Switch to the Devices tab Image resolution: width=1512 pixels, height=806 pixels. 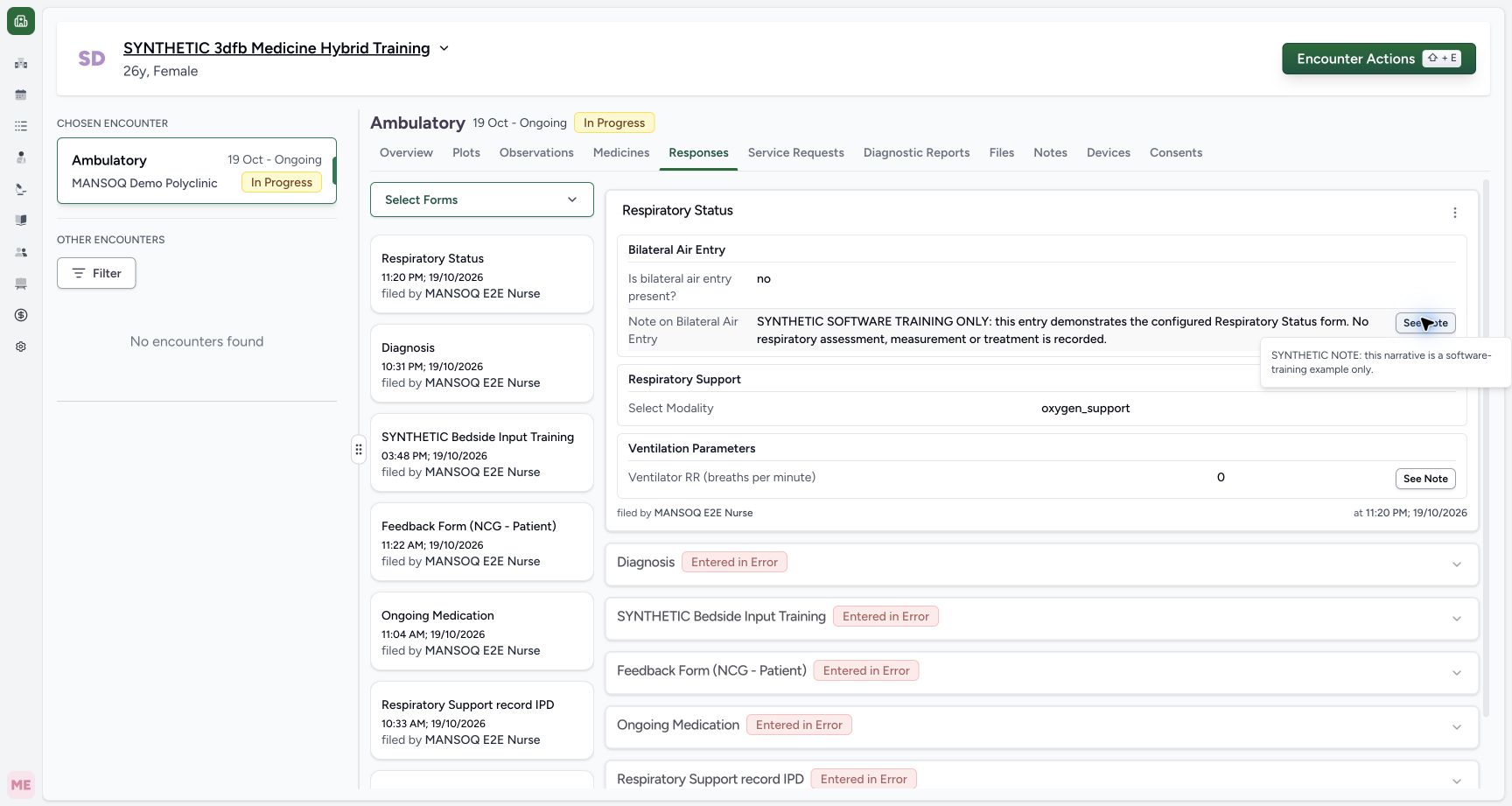(1109, 152)
